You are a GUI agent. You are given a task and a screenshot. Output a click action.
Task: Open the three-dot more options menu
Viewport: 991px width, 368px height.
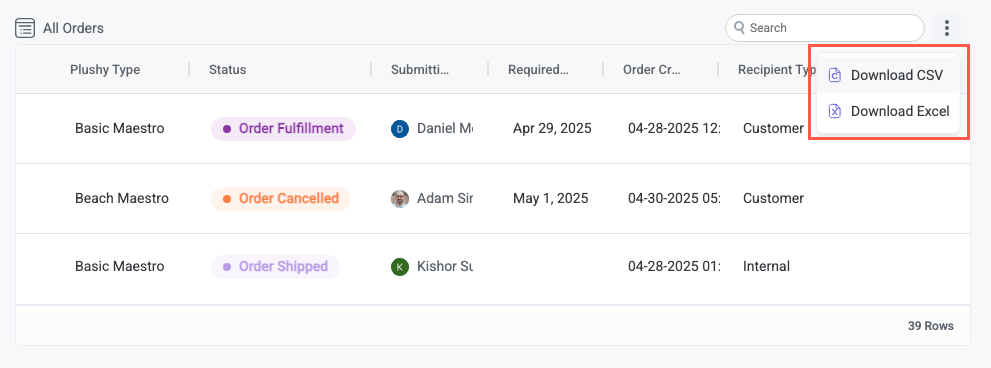tap(946, 28)
